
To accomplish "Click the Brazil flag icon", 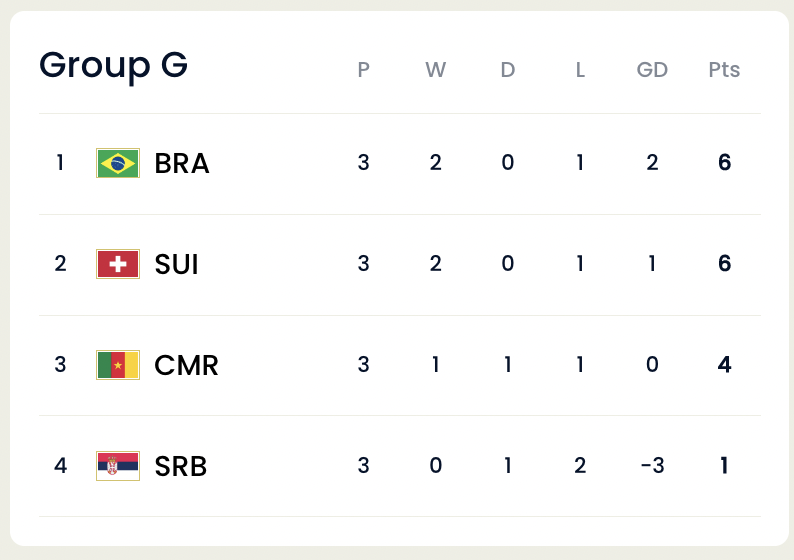I will coord(118,163).
